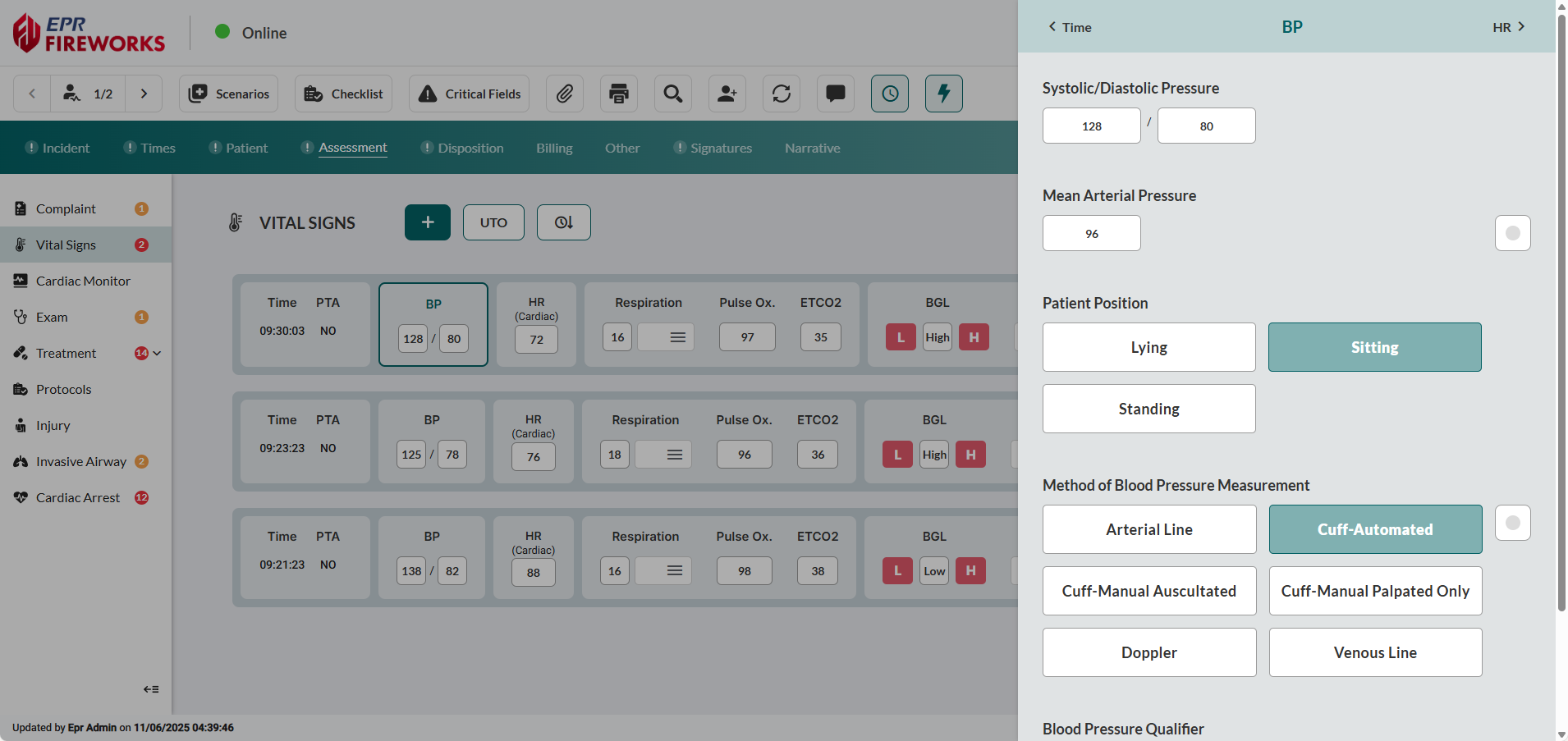
Task: Choose Cuff-Manual Auscultated method
Action: pyautogui.click(x=1148, y=591)
